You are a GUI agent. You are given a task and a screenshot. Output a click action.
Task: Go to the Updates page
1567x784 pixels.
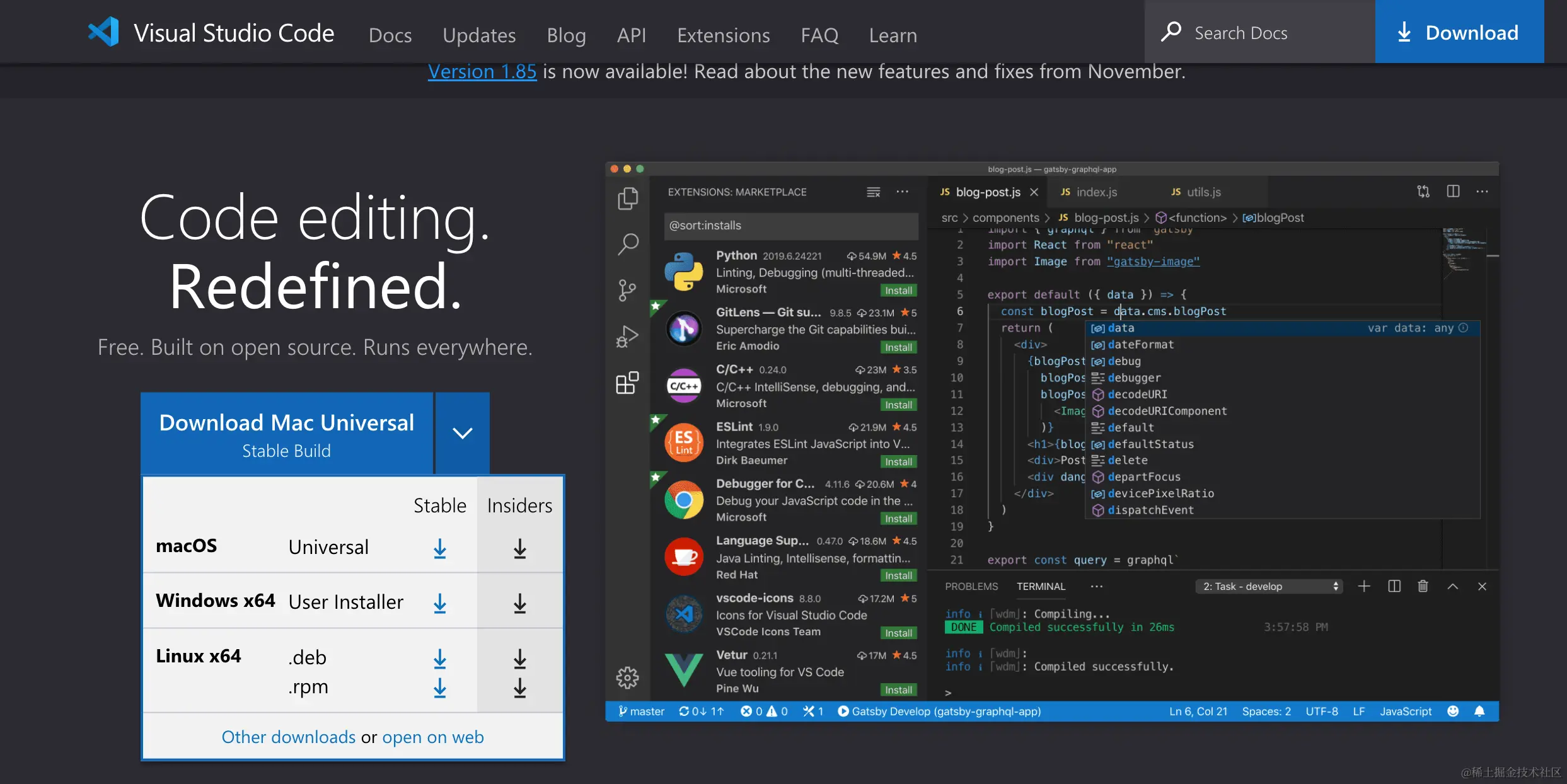pos(479,35)
